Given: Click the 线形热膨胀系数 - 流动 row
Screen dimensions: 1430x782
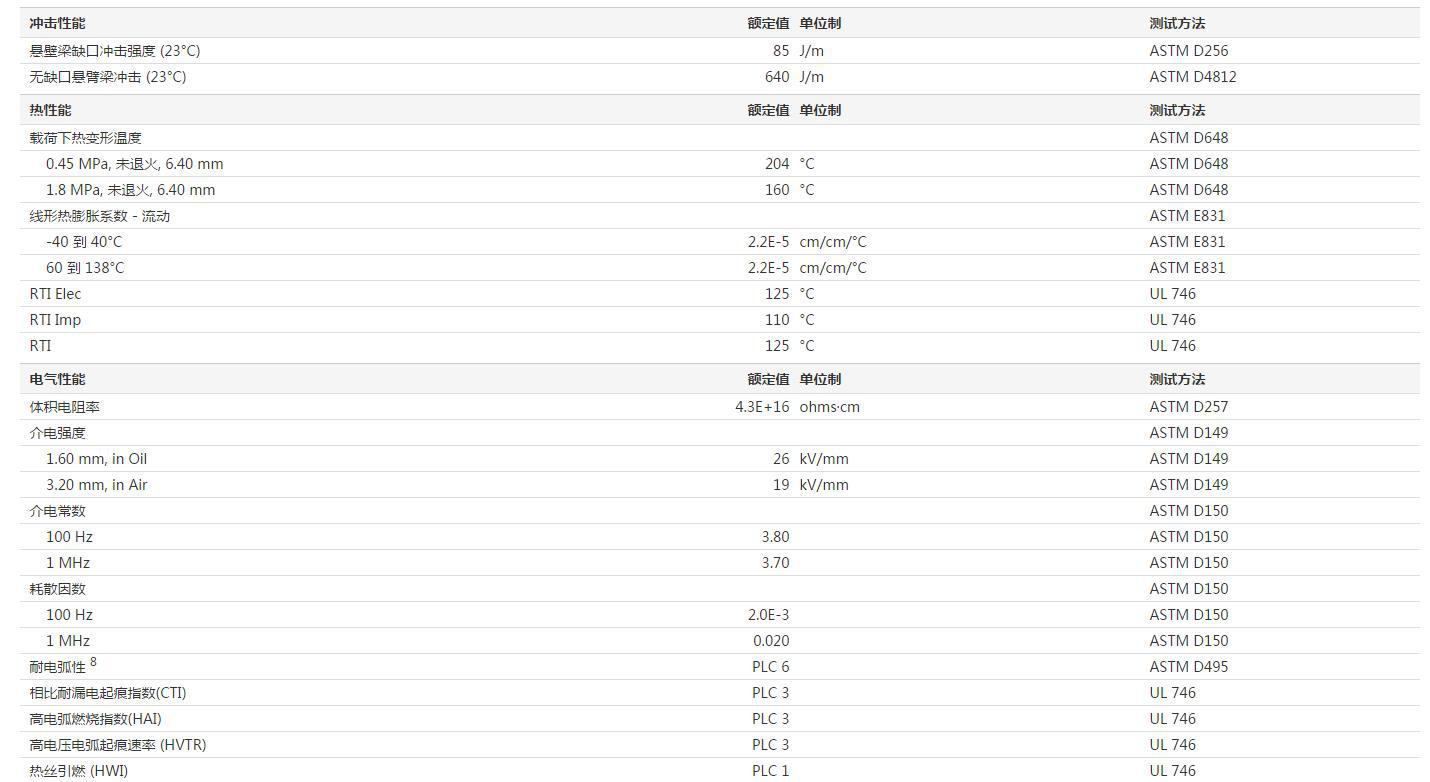Looking at the screenshot, I should tap(720, 216).
